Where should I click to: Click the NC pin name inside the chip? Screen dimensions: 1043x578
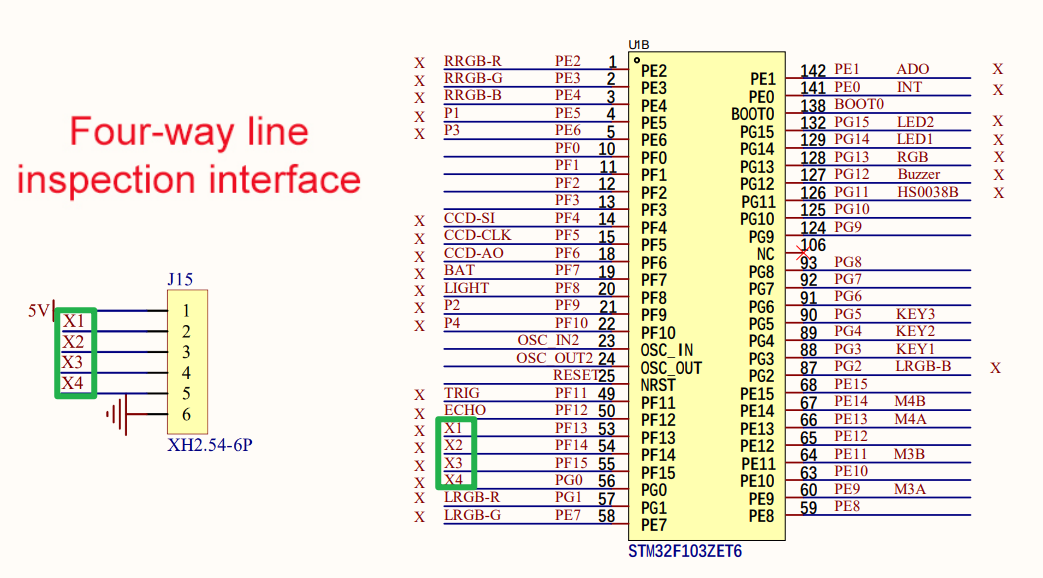pyautogui.click(x=766, y=255)
